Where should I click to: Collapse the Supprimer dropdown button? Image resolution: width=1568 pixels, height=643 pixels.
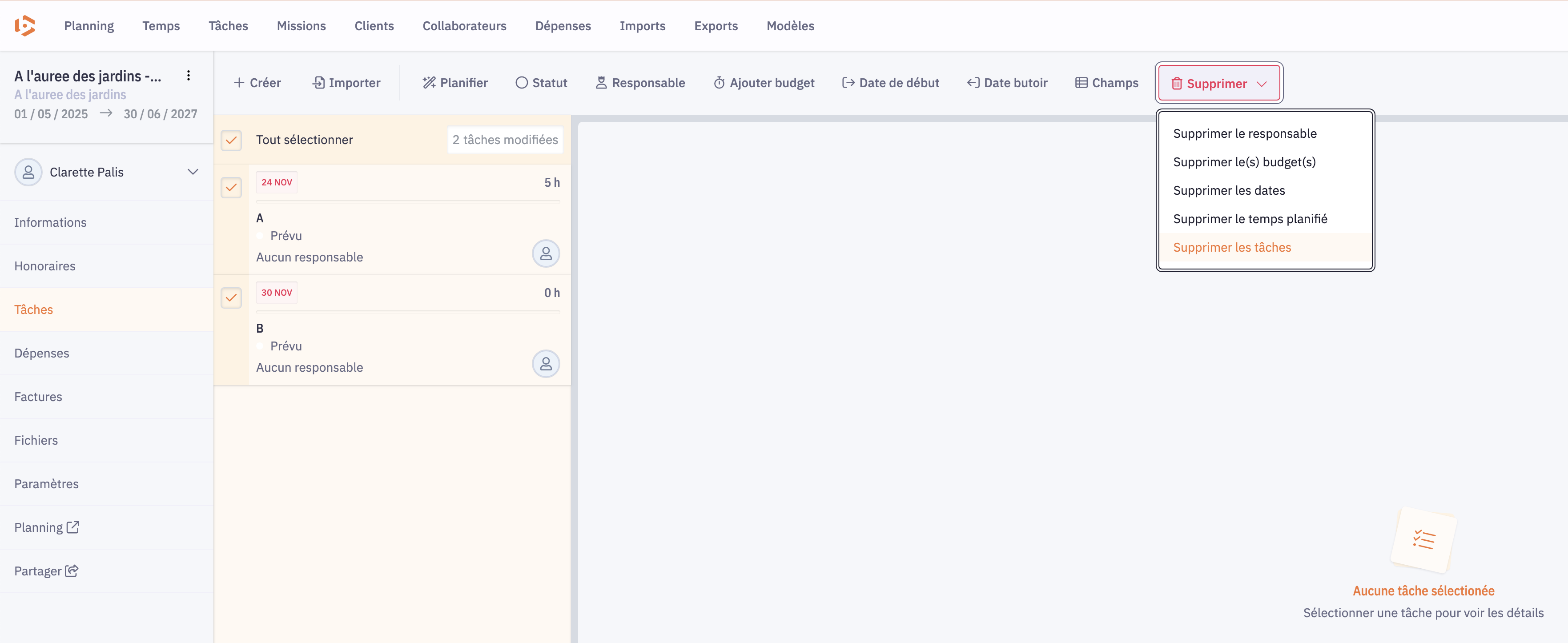(1218, 84)
